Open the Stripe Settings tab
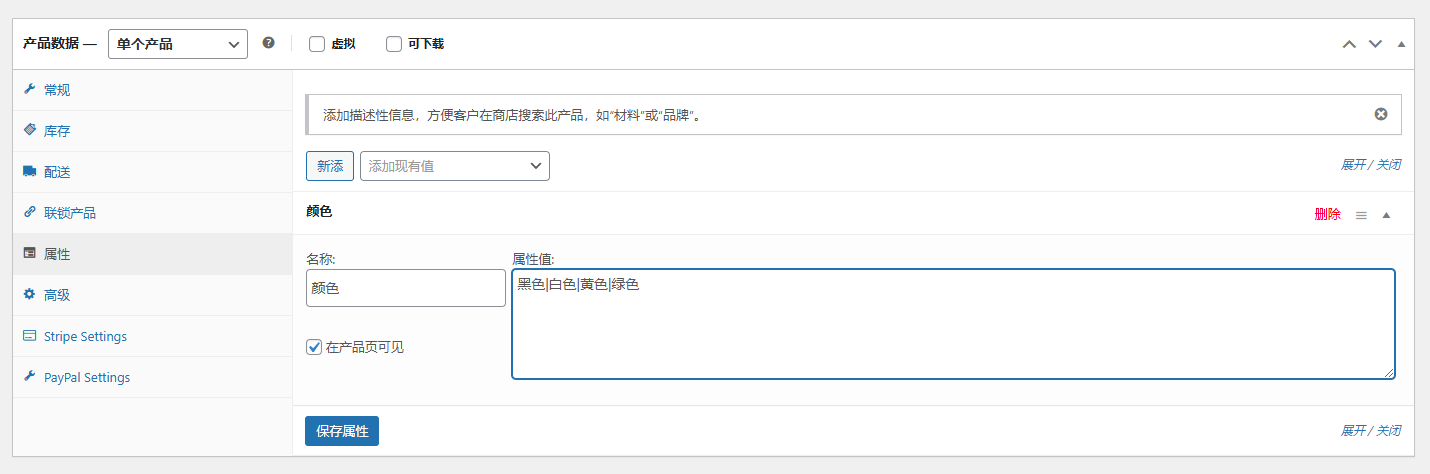 click(x=152, y=336)
